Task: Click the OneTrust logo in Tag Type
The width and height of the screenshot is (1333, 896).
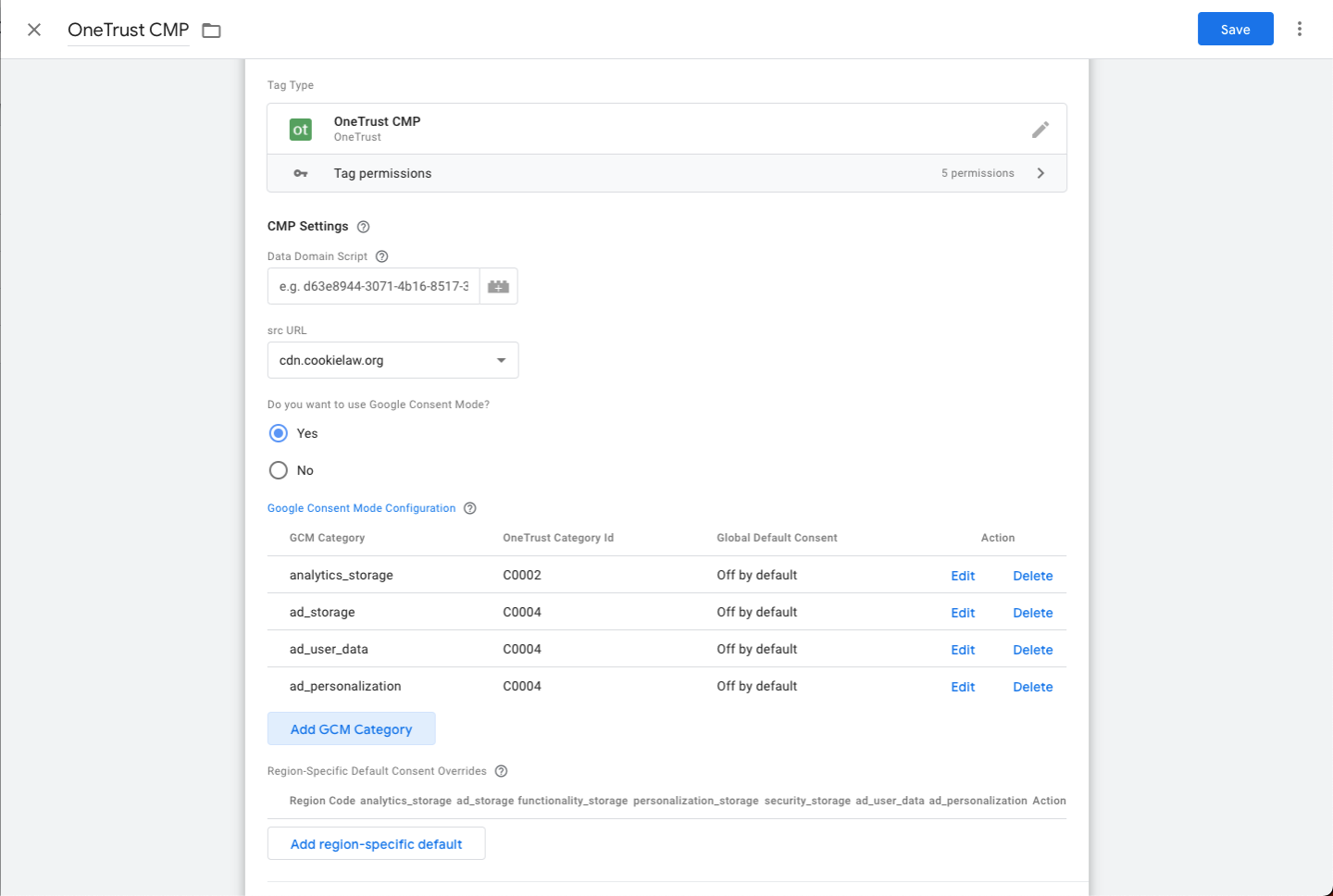Action: tap(300, 129)
